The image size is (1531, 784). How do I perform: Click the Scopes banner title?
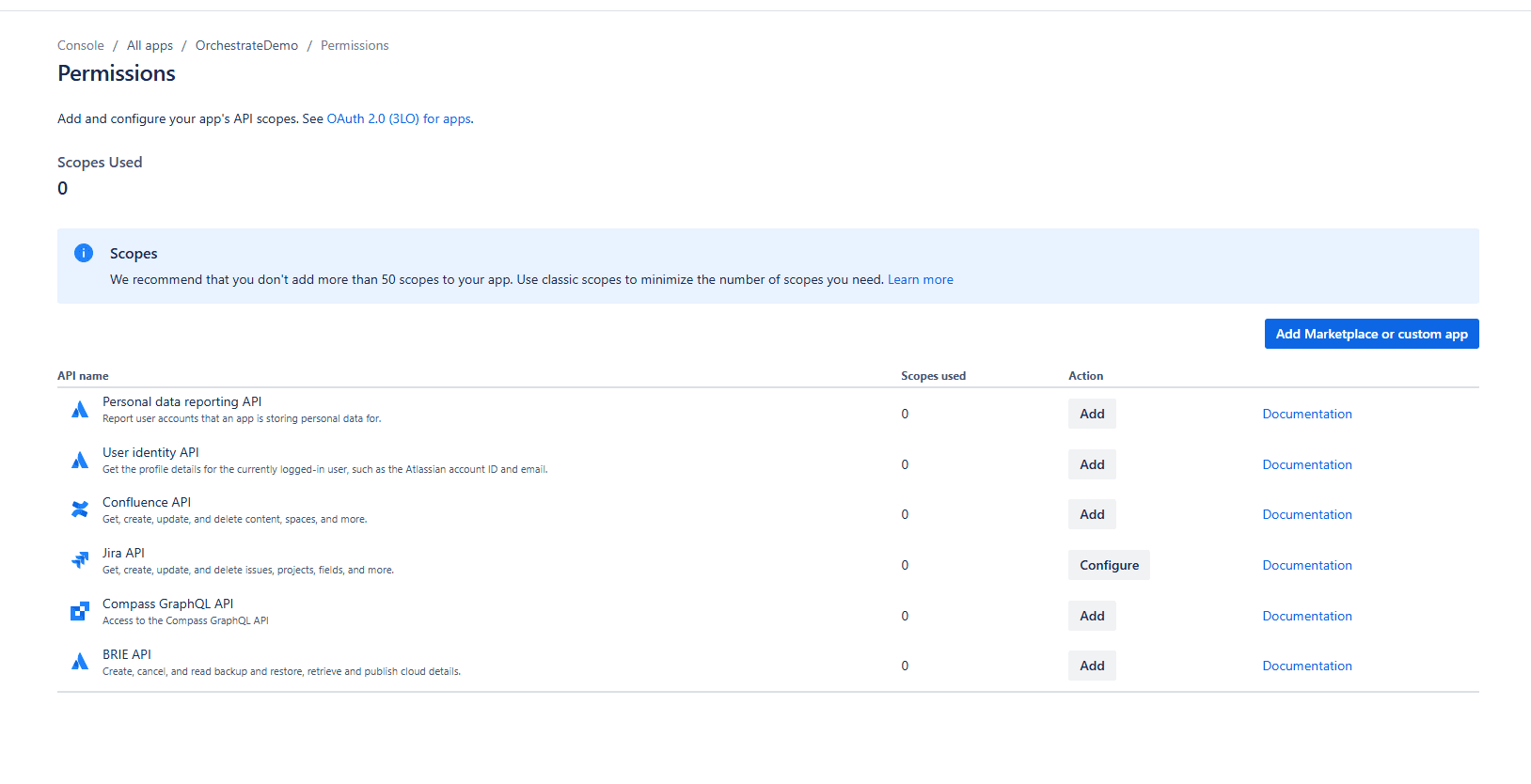pyautogui.click(x=134, y=253)
